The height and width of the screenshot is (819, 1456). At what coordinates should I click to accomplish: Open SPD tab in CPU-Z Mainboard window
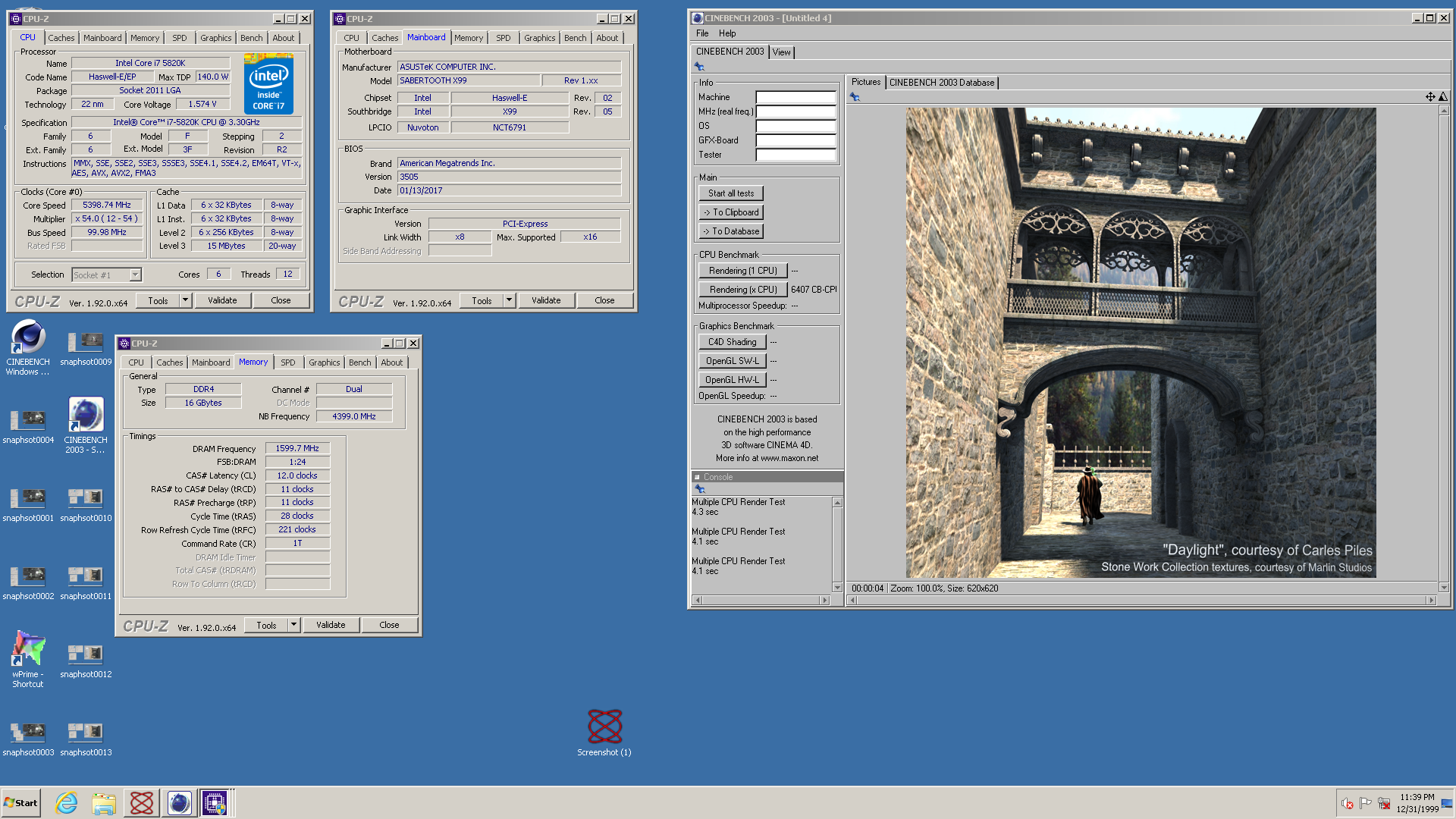[504, 38]
